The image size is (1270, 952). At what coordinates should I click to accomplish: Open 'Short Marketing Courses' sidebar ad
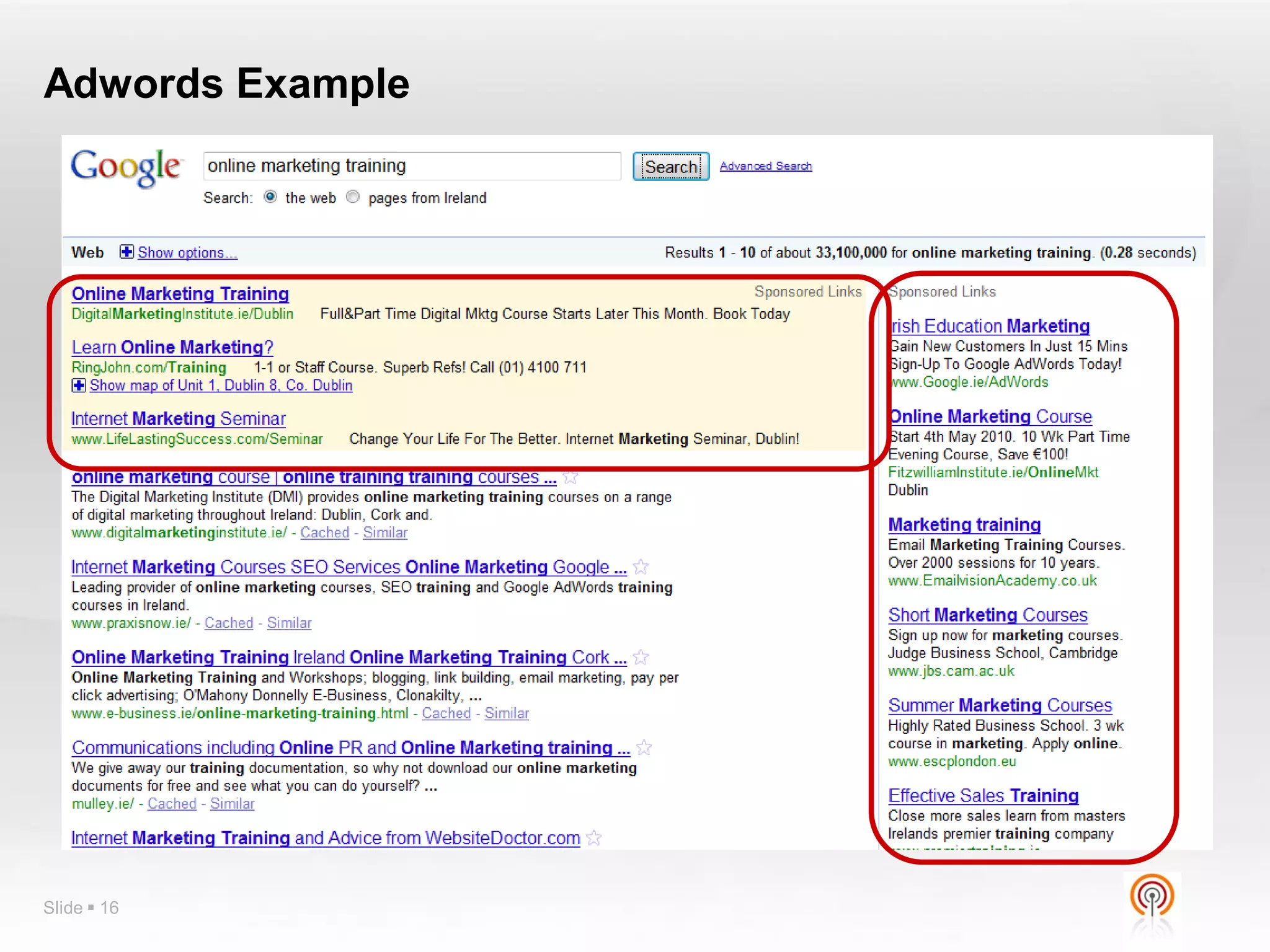pos(988,615)
